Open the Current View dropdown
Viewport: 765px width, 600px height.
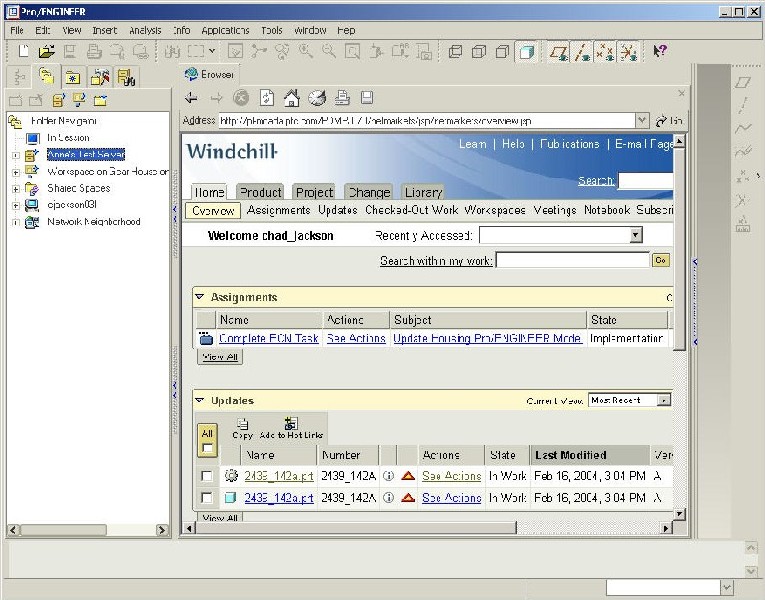point(664,400)
